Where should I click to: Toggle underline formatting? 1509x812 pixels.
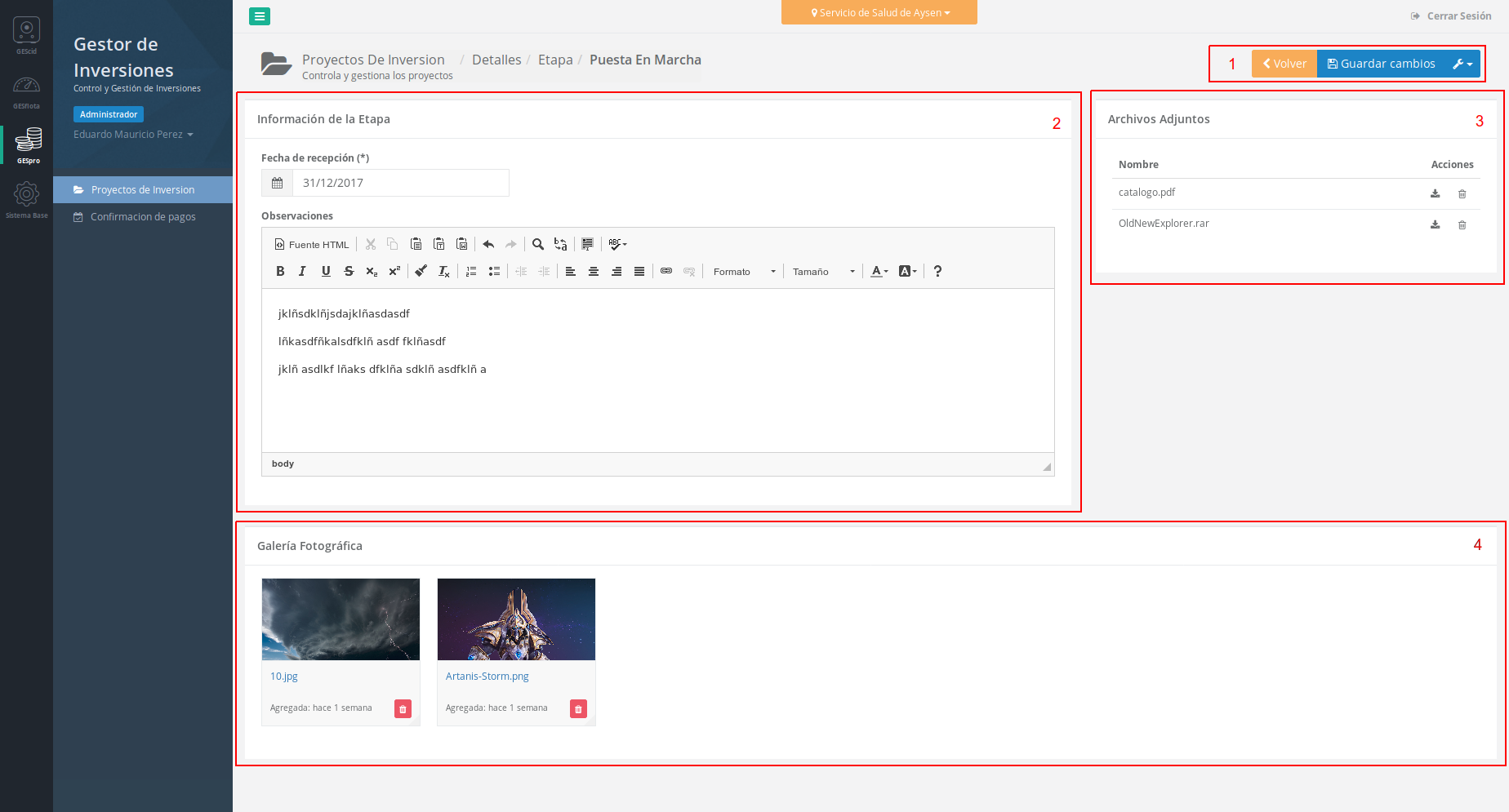[326, 272]
